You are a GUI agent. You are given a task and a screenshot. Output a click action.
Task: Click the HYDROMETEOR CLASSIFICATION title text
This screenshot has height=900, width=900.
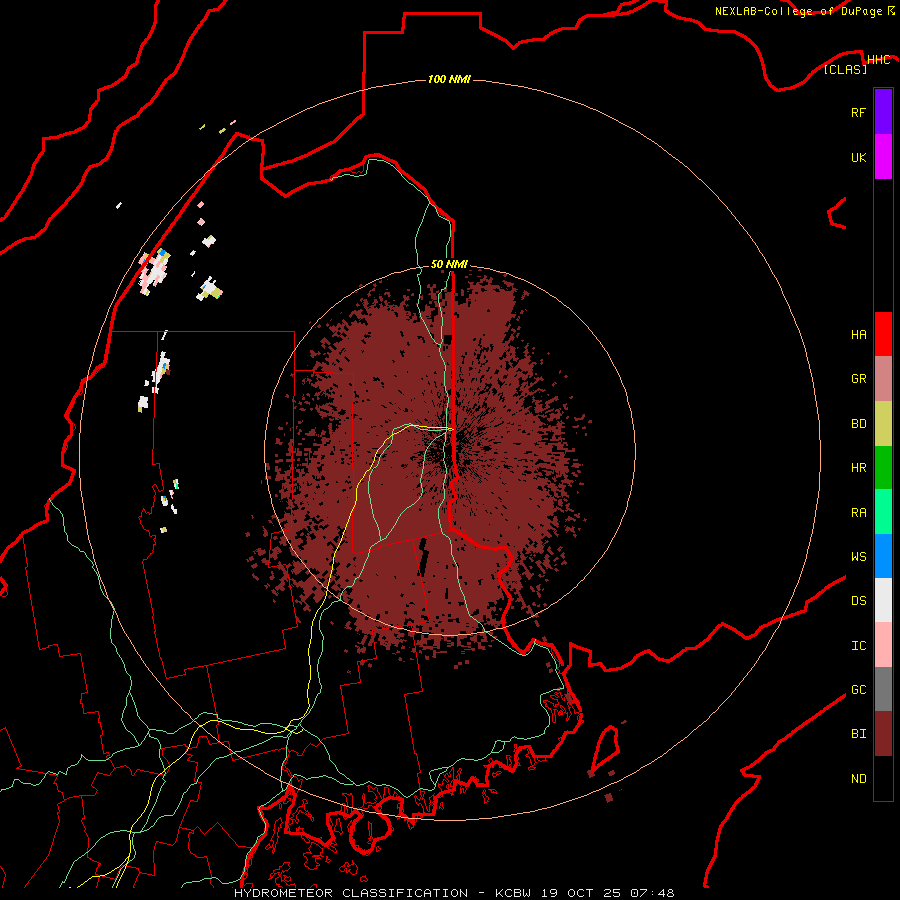351,893
